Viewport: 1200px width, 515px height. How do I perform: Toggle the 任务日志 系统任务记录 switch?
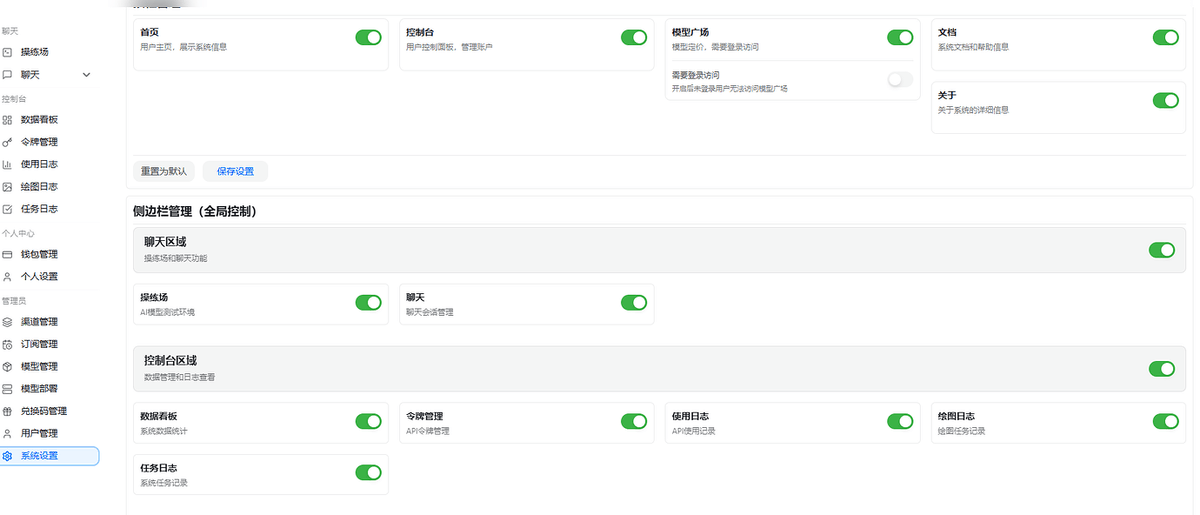coord(368,472)
